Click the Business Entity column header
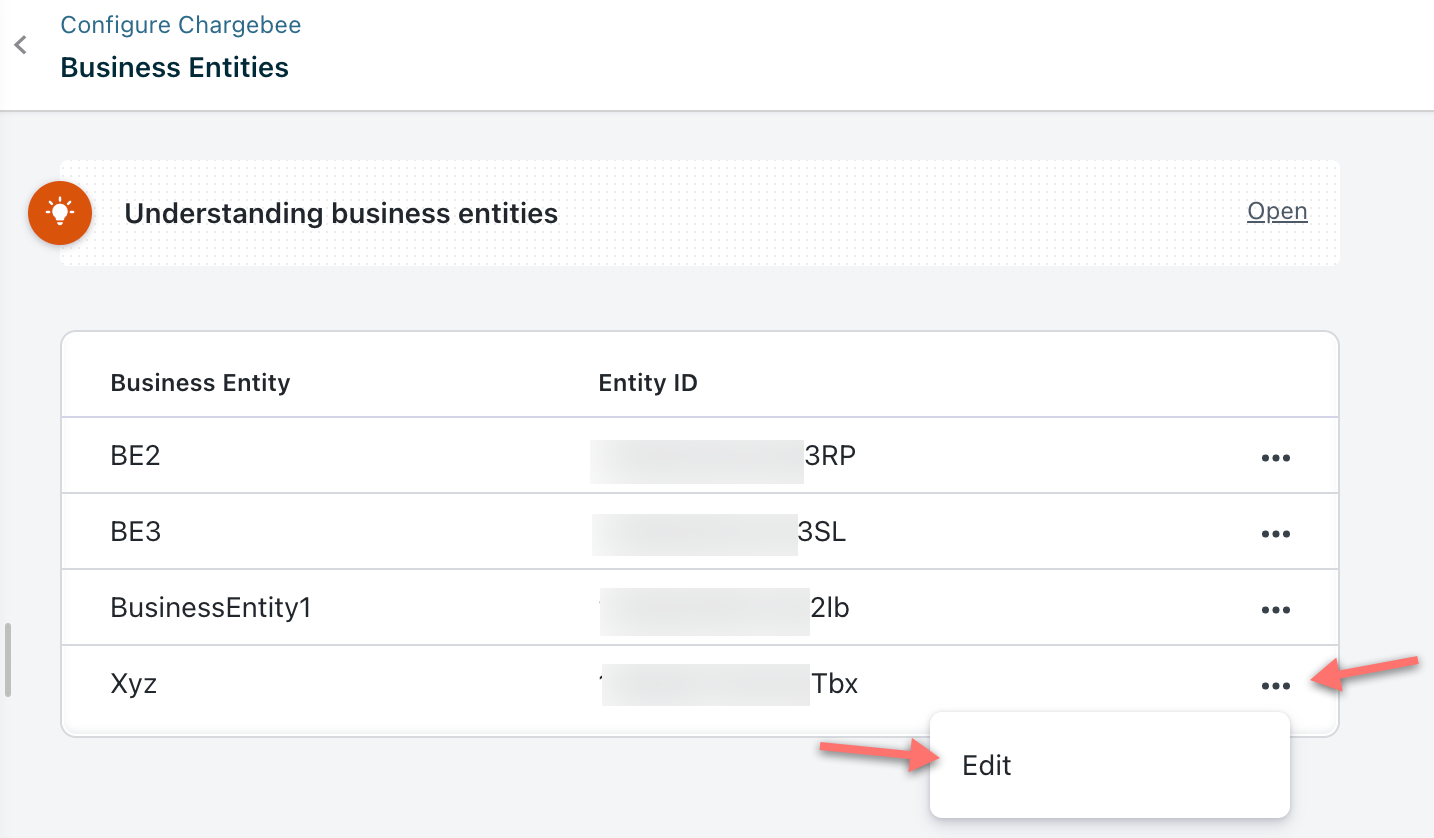The height and width of the screenshot is (838, 1434). tap(200, 383)
